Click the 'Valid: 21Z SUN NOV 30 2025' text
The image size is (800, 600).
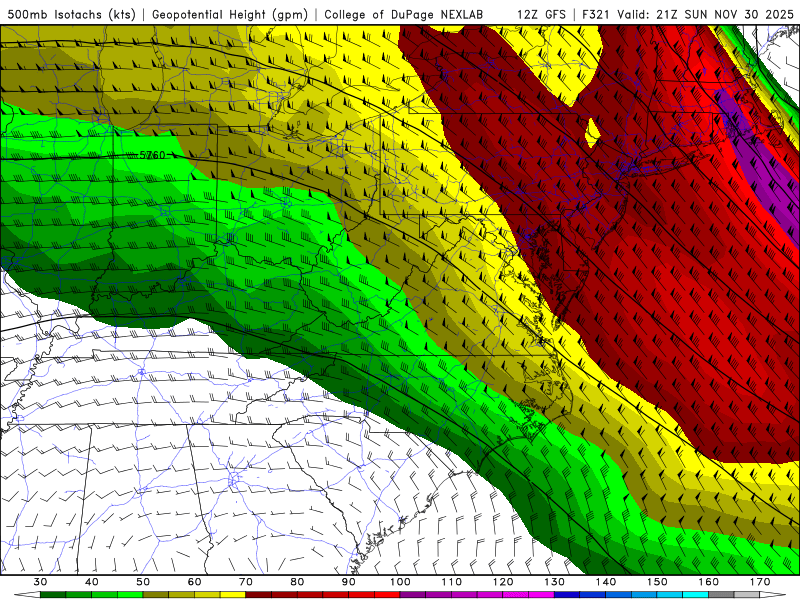click(705, 14)
